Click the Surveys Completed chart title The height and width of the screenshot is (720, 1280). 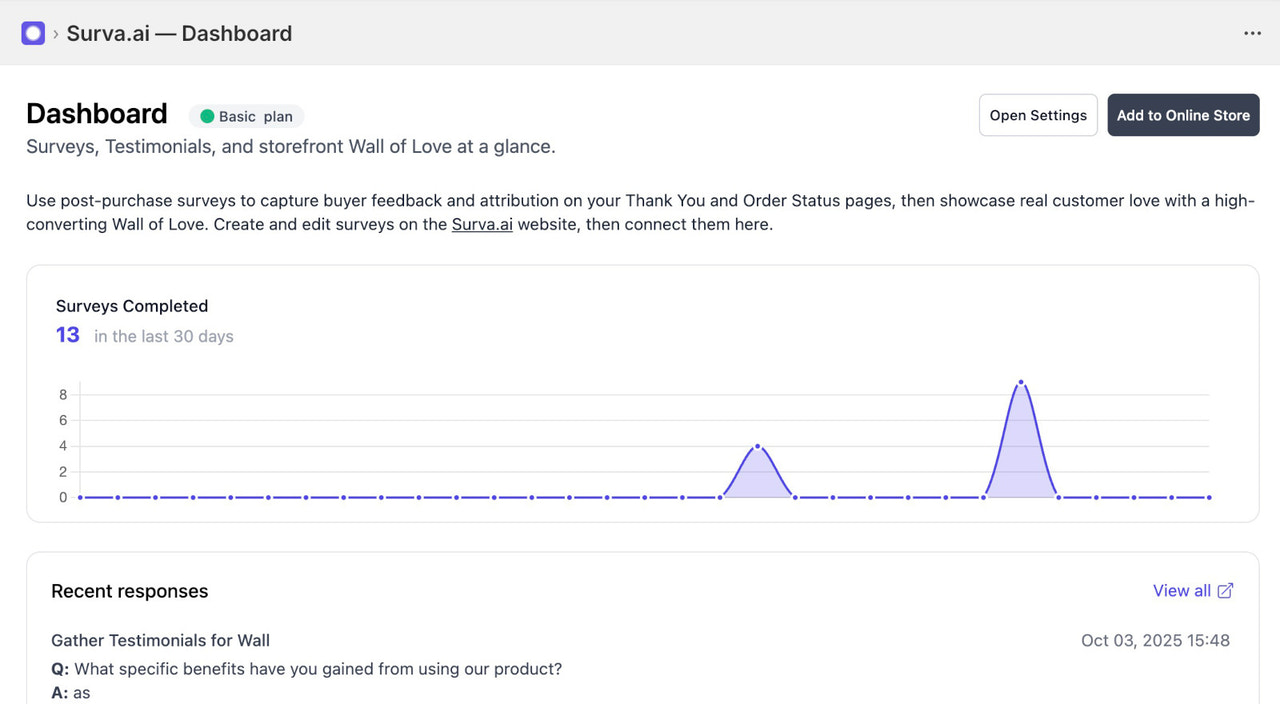tap(132, 306)
